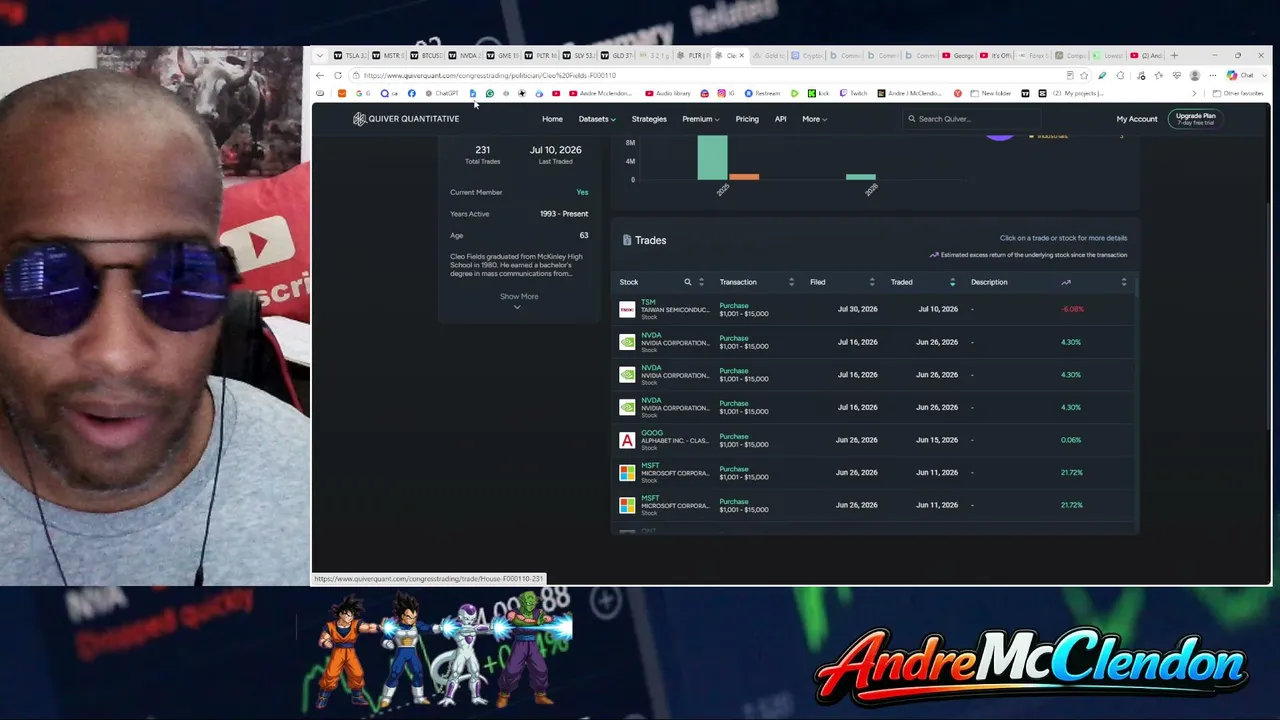Switch to the BTCUSD browser tab
The height and width of the screenshot is (720, 1280).
coord(426,56)
